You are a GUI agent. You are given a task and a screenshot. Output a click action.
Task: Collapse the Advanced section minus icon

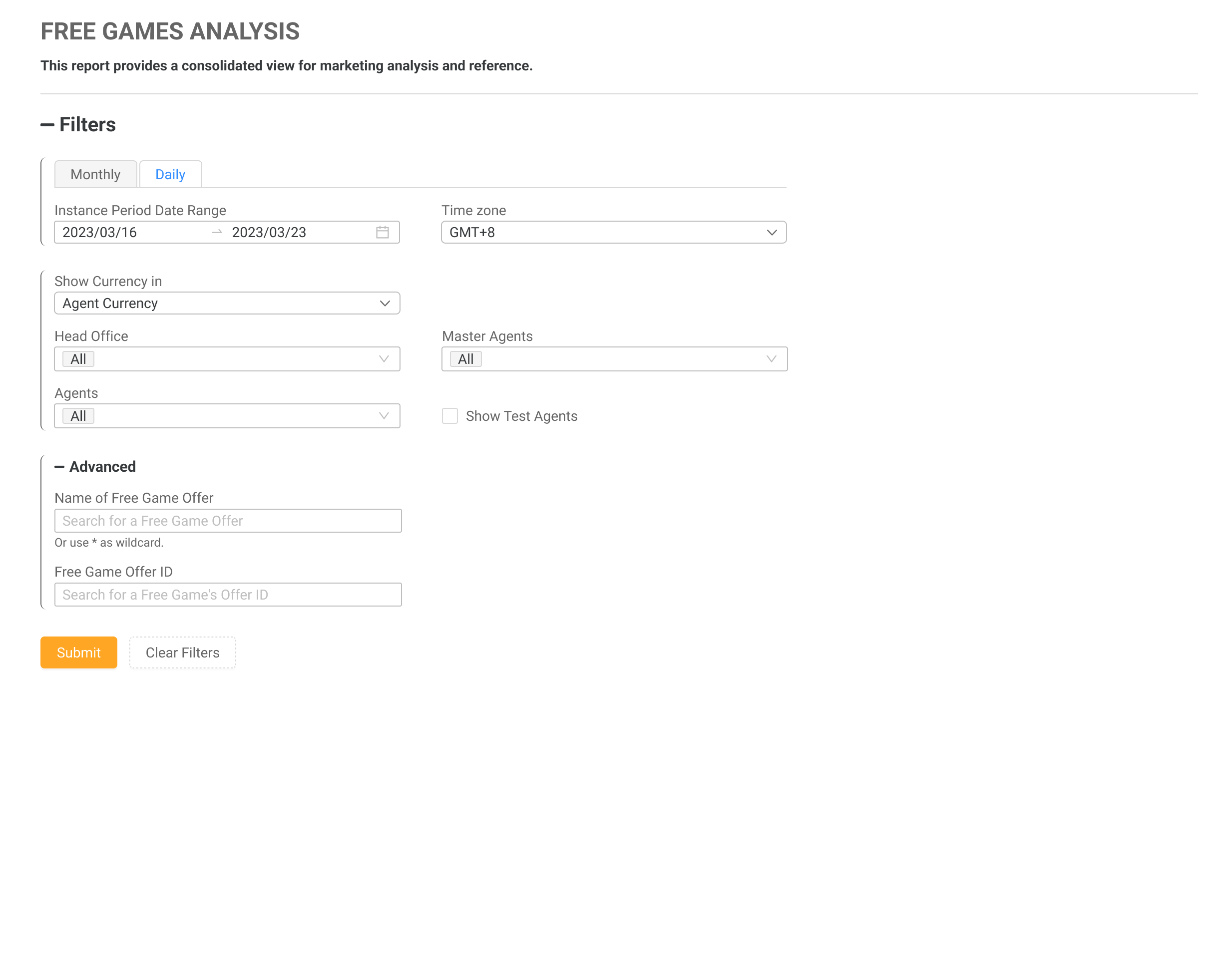click(59, 467)
